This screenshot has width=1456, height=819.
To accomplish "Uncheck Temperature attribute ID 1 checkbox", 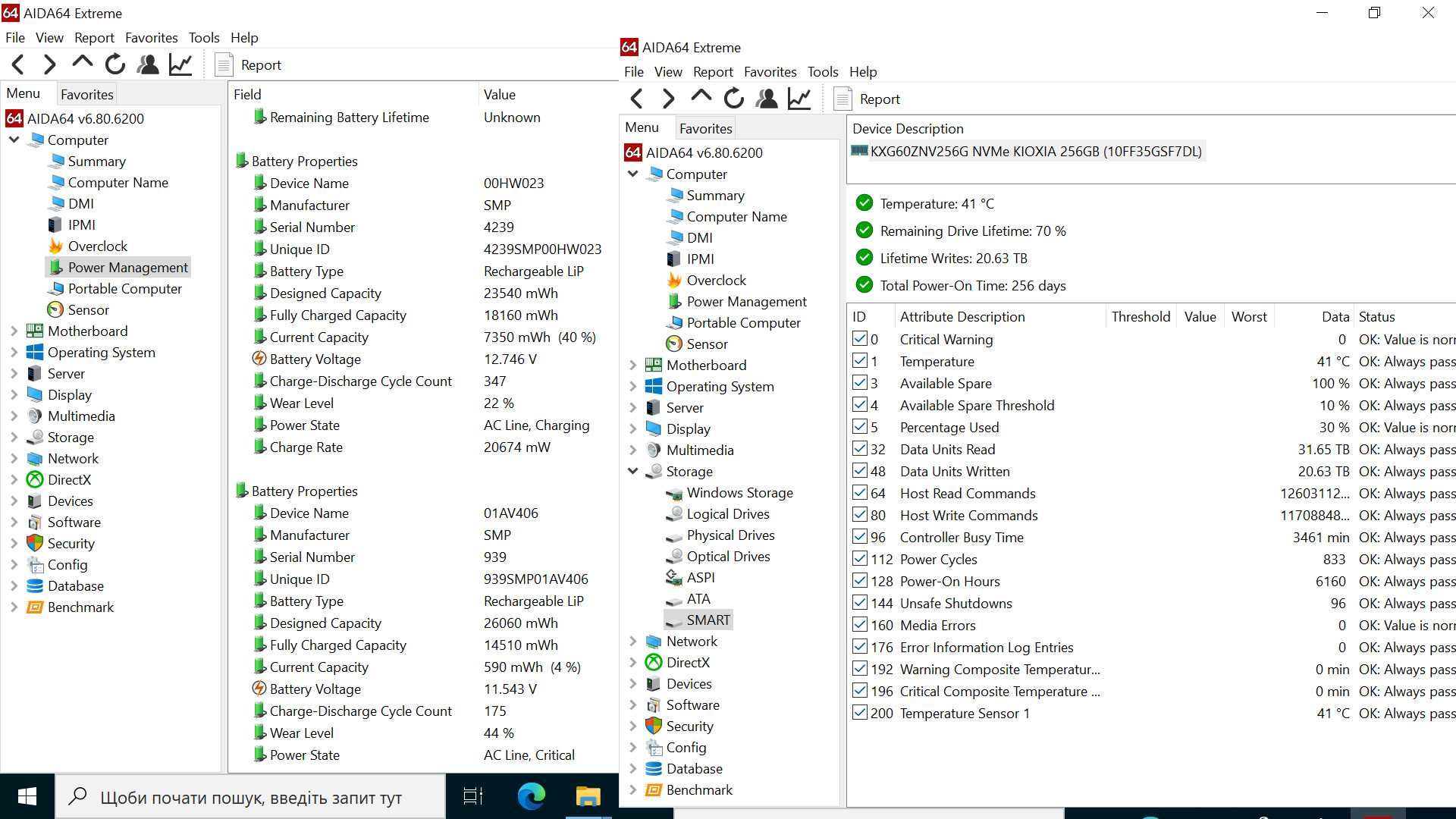I will tap(860, 361).
